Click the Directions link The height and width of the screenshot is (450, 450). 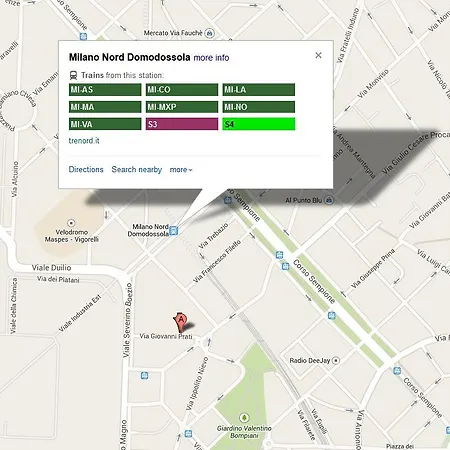(86, 169)
